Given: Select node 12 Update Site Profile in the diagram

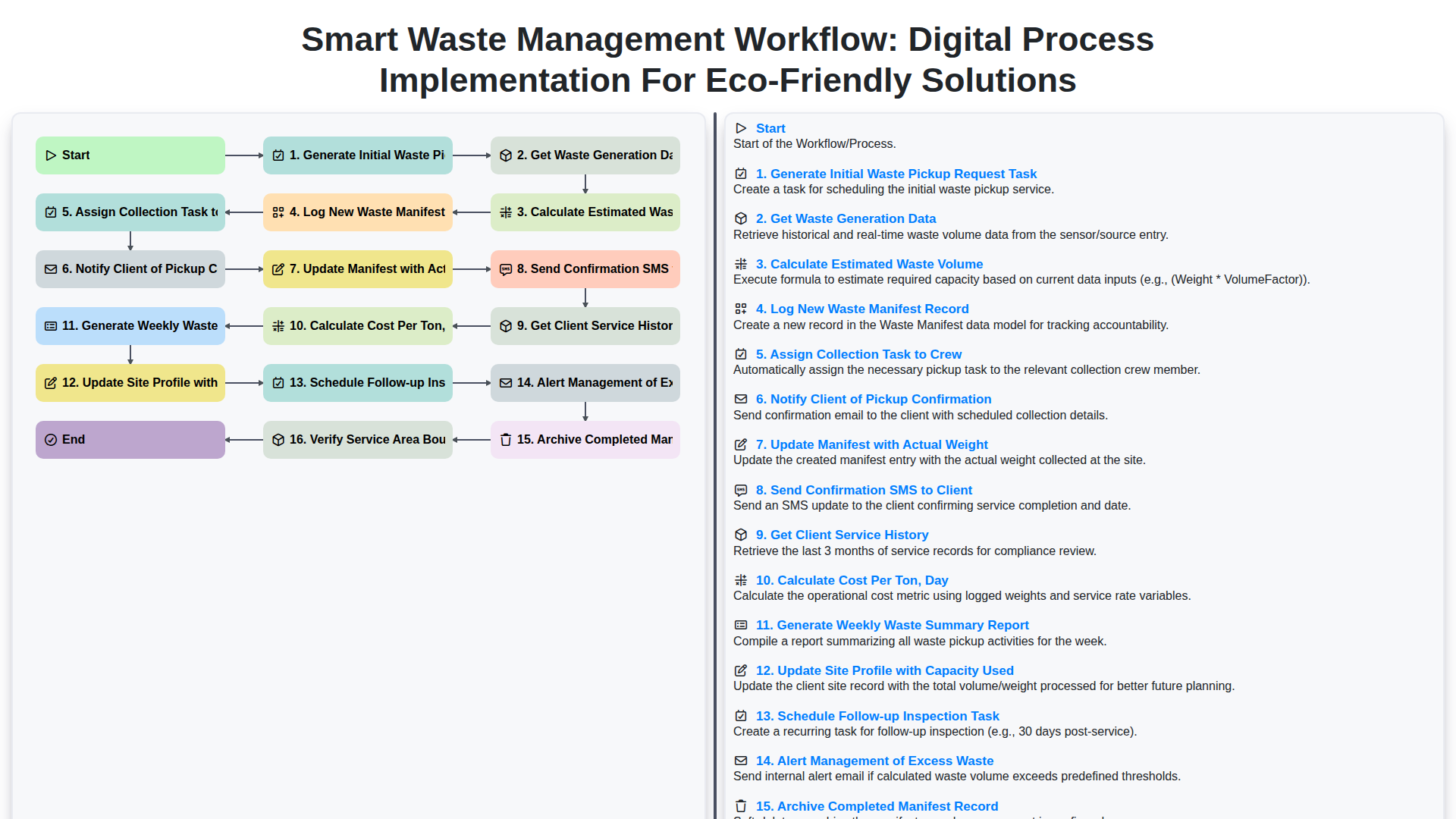Looking at the screenshot, I should click(x=130, y=382).
